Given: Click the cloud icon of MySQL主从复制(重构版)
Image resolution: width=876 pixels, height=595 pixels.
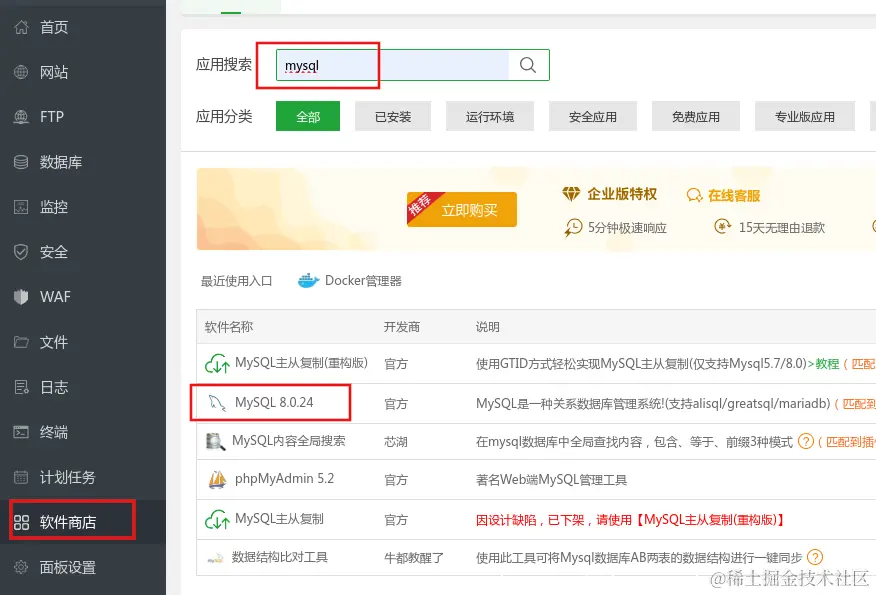Looking at the screenshot, I should [217, 364].
